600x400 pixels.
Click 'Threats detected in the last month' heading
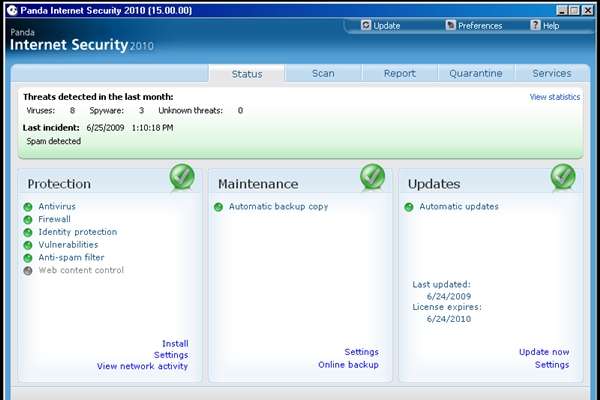tap(98, 97)
